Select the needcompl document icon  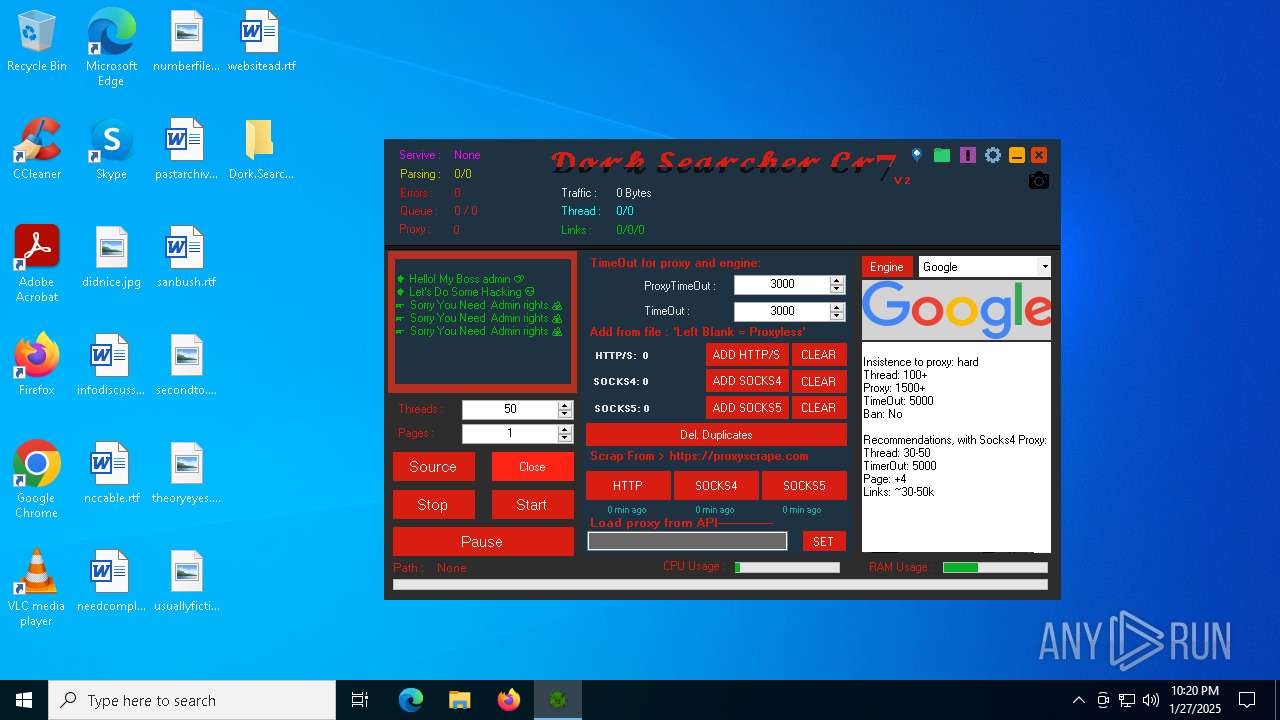(111, 581)
